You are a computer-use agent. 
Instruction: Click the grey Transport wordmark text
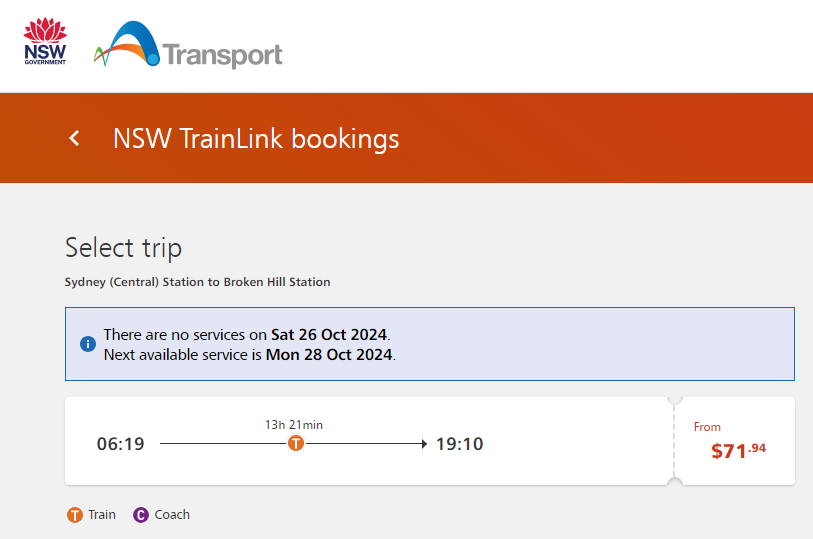(223, 55)
